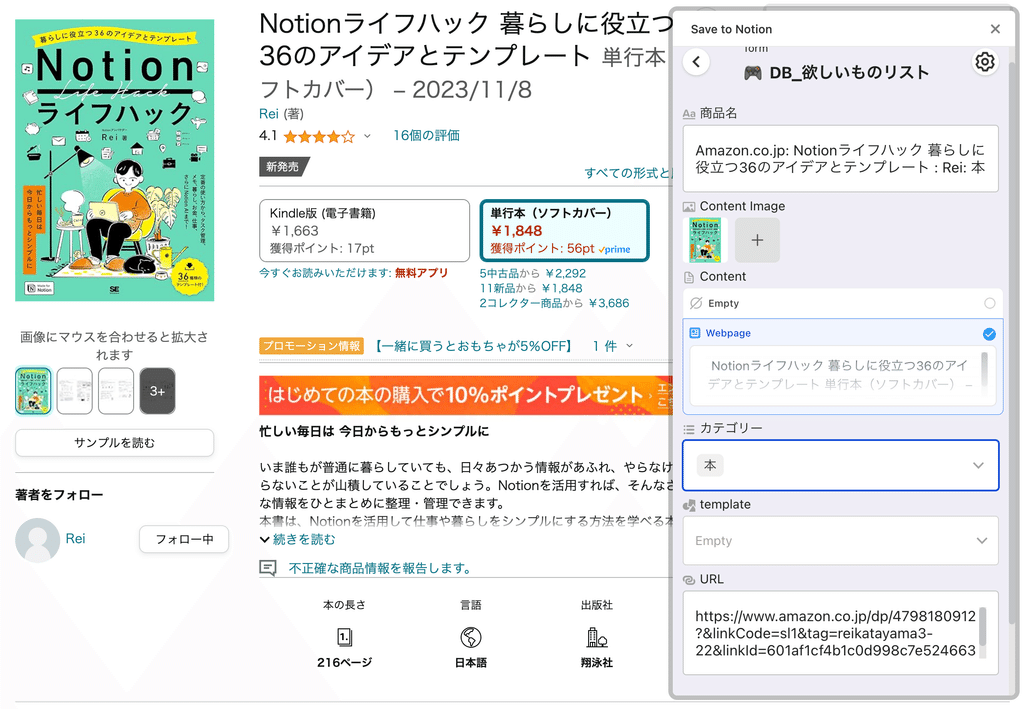1024x709 pixels.
Task: Select Kindle版 (電子書籍) format option
Action: point(364,230)
